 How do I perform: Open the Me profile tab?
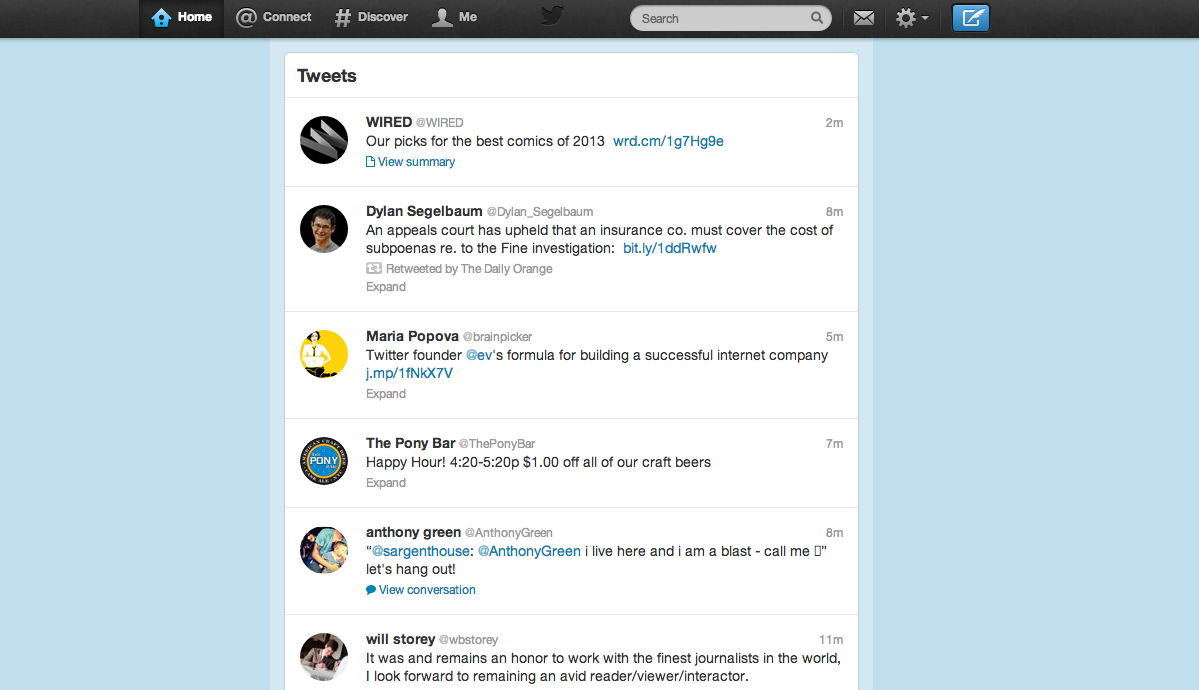pyautogui.click(x=455, y=18)
